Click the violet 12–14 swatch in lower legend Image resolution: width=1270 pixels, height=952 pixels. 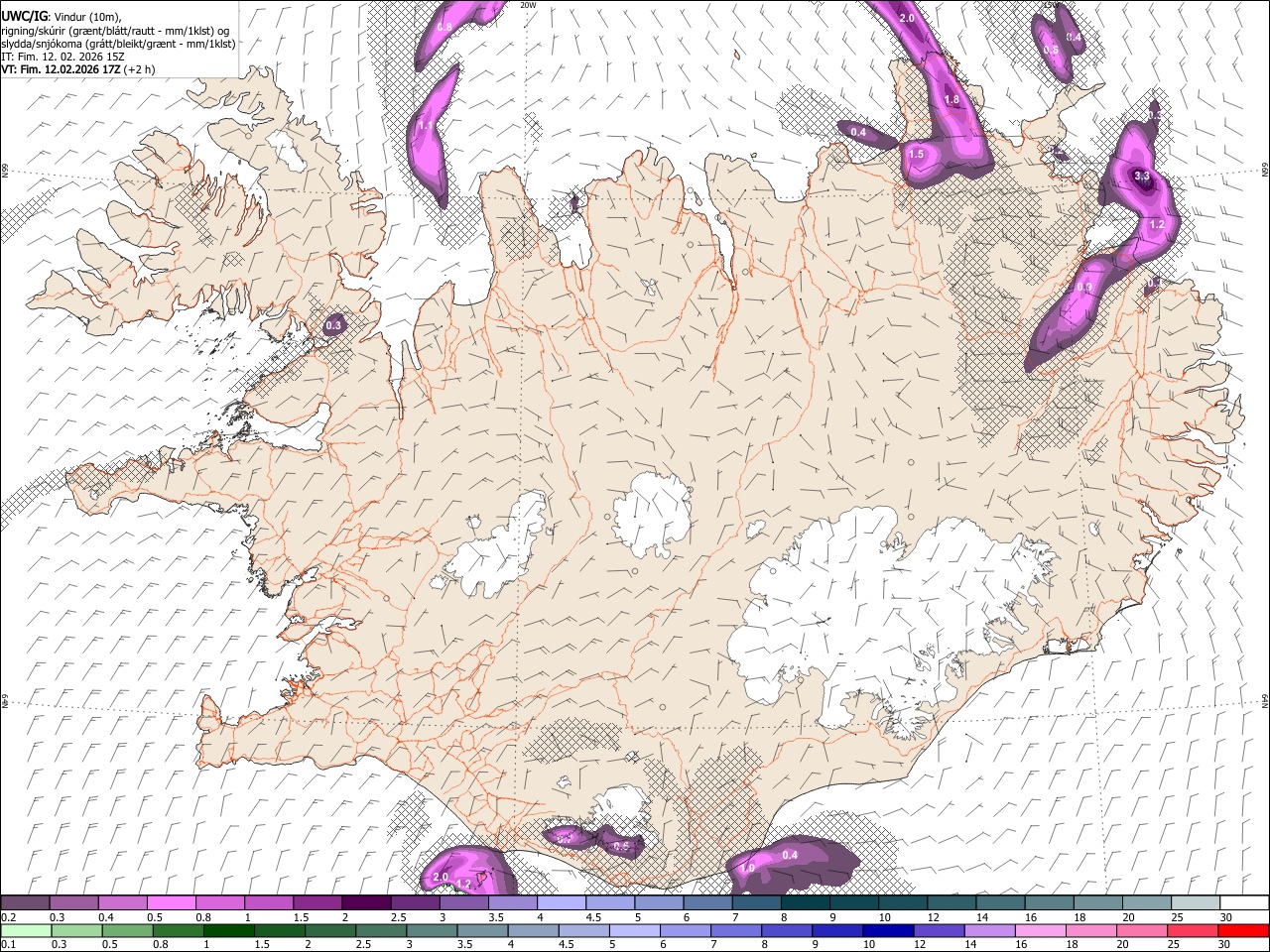939,930
